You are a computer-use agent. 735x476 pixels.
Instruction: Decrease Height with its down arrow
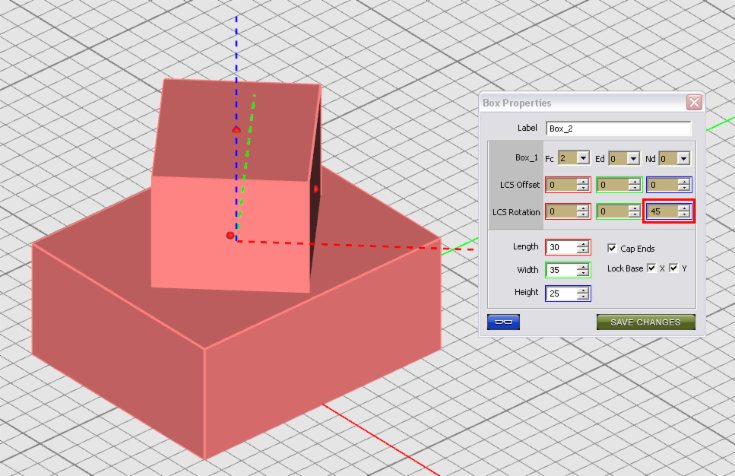click(x=583, y=297)
